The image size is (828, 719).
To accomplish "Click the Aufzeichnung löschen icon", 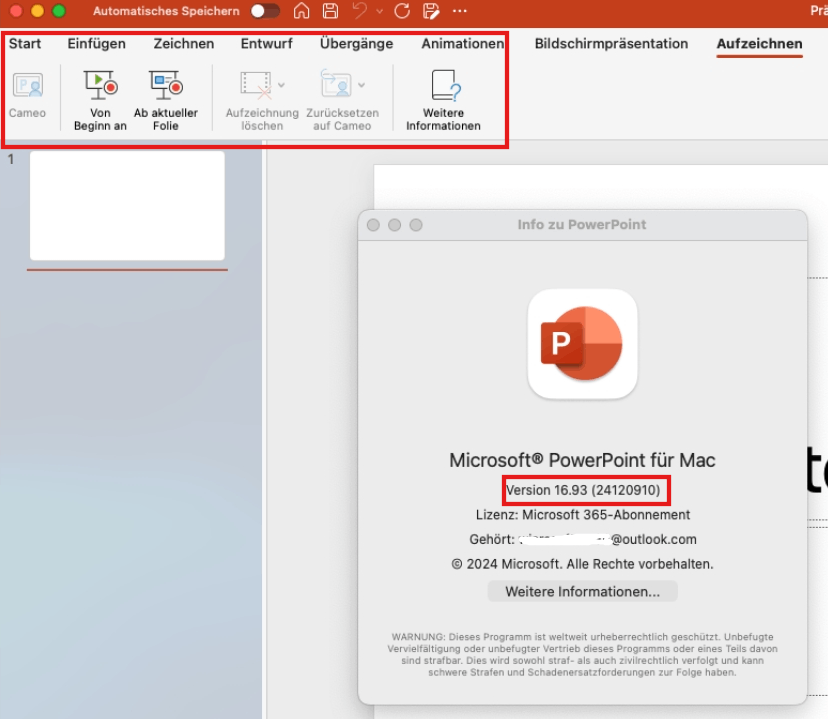I will (x=256, y=85).
